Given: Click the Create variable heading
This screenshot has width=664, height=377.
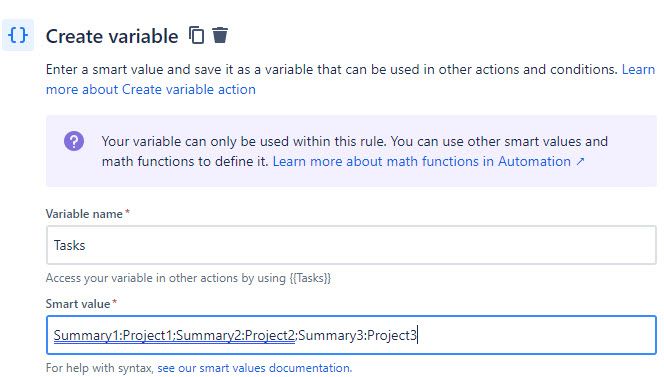Looking at the screenshot, I should (112, 36).
